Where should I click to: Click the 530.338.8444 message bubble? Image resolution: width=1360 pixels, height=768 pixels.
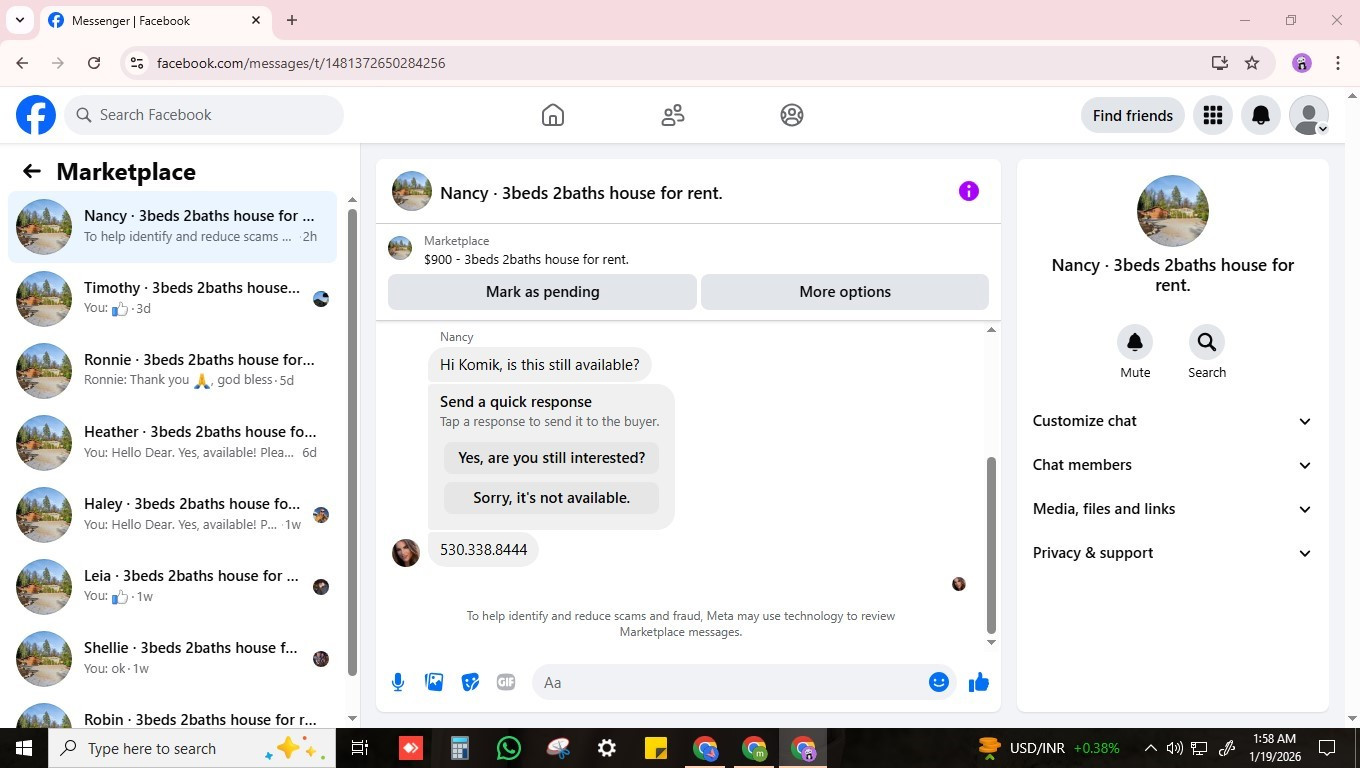click(x=483, y=549)
